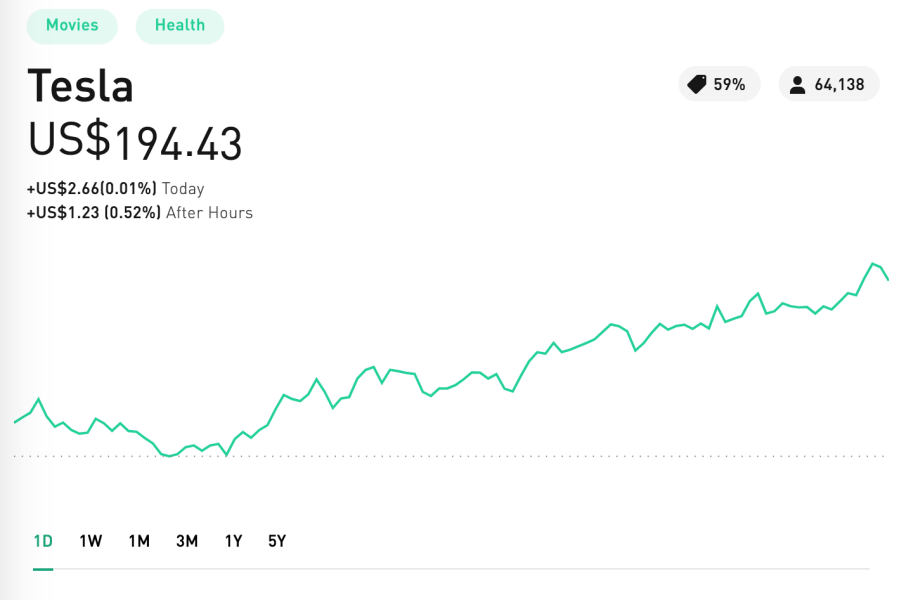The width and height of the screenshot is (899, 600).
Task: Switch to the 1D time range
Action: coord(43,541)
